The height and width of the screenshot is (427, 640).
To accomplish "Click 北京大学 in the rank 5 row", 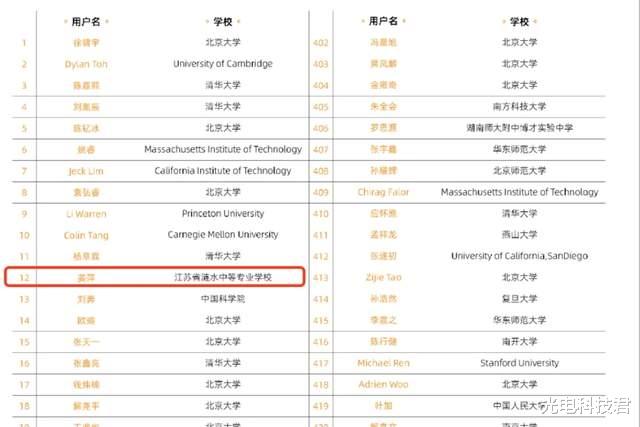I will click(x=223, y=128).
